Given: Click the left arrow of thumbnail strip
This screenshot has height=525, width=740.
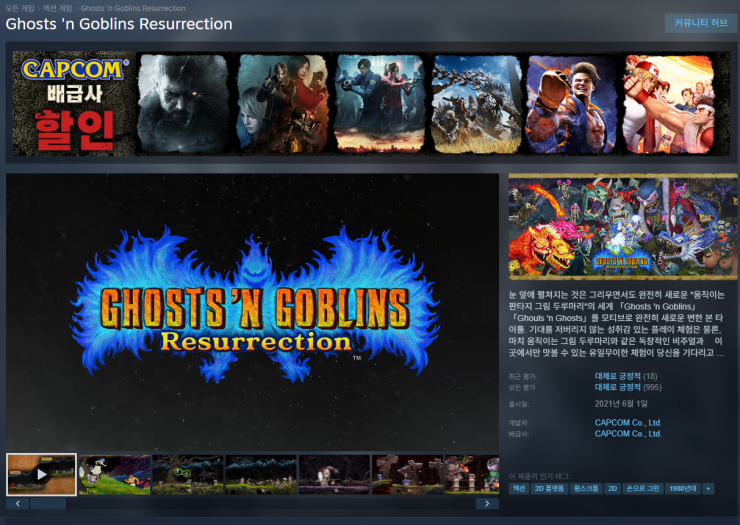Looking at the screenshot, I should coord(17,504).
